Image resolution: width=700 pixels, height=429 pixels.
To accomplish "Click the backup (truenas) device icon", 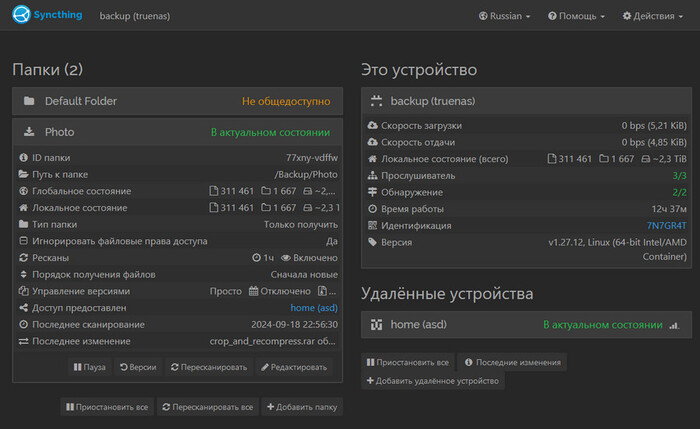I will tap(376, 101).
